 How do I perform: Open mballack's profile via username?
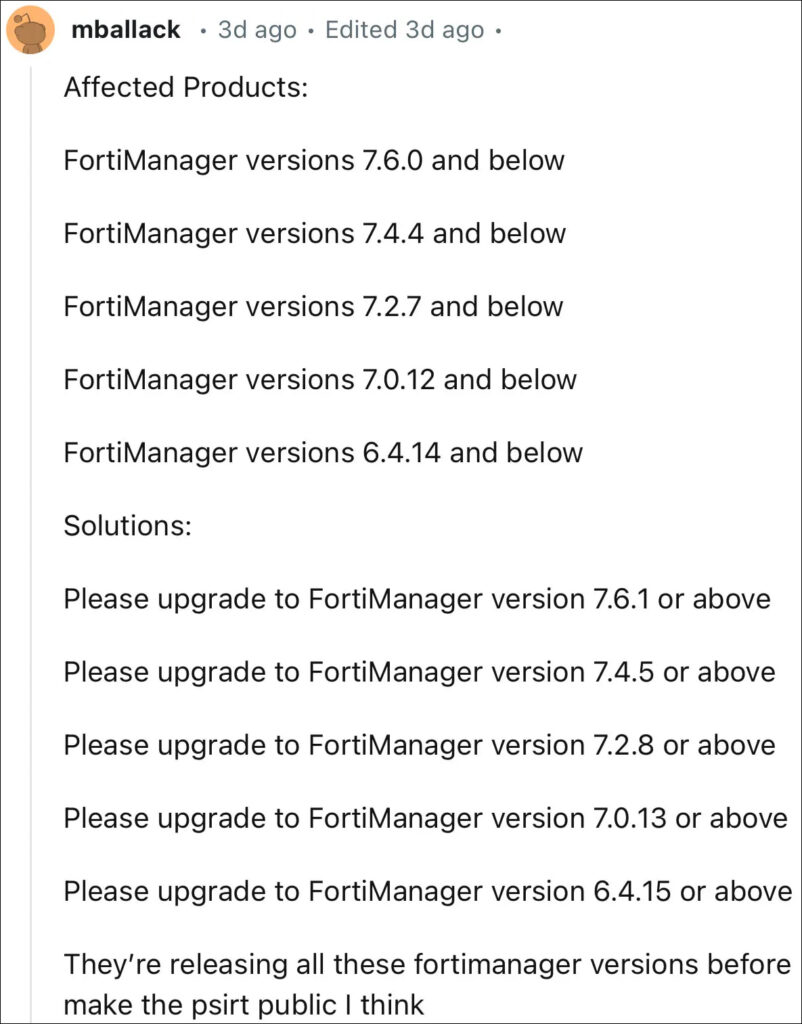tap(125, 30)
